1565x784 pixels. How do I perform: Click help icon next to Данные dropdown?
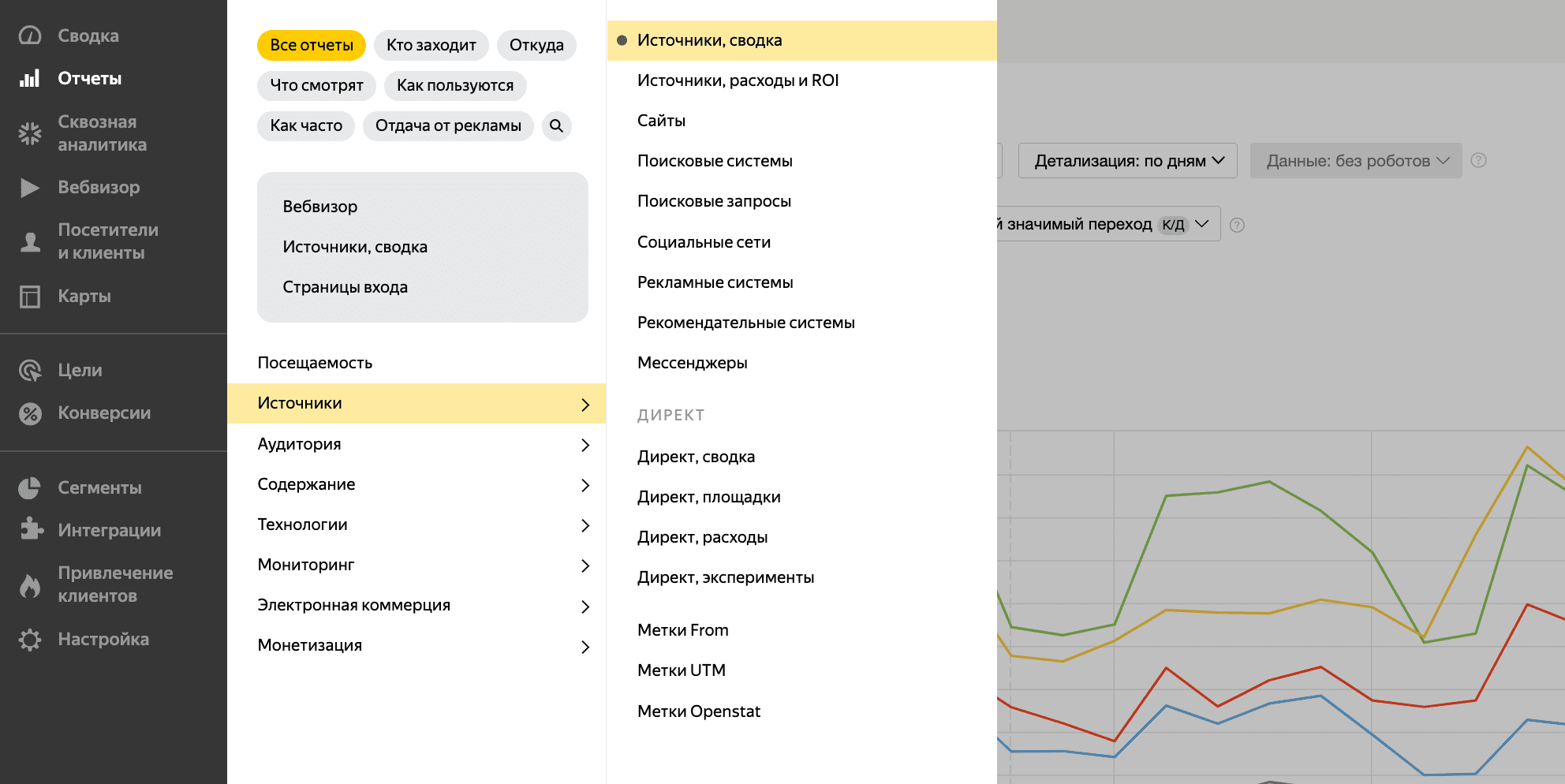[x=1479, y=161]
